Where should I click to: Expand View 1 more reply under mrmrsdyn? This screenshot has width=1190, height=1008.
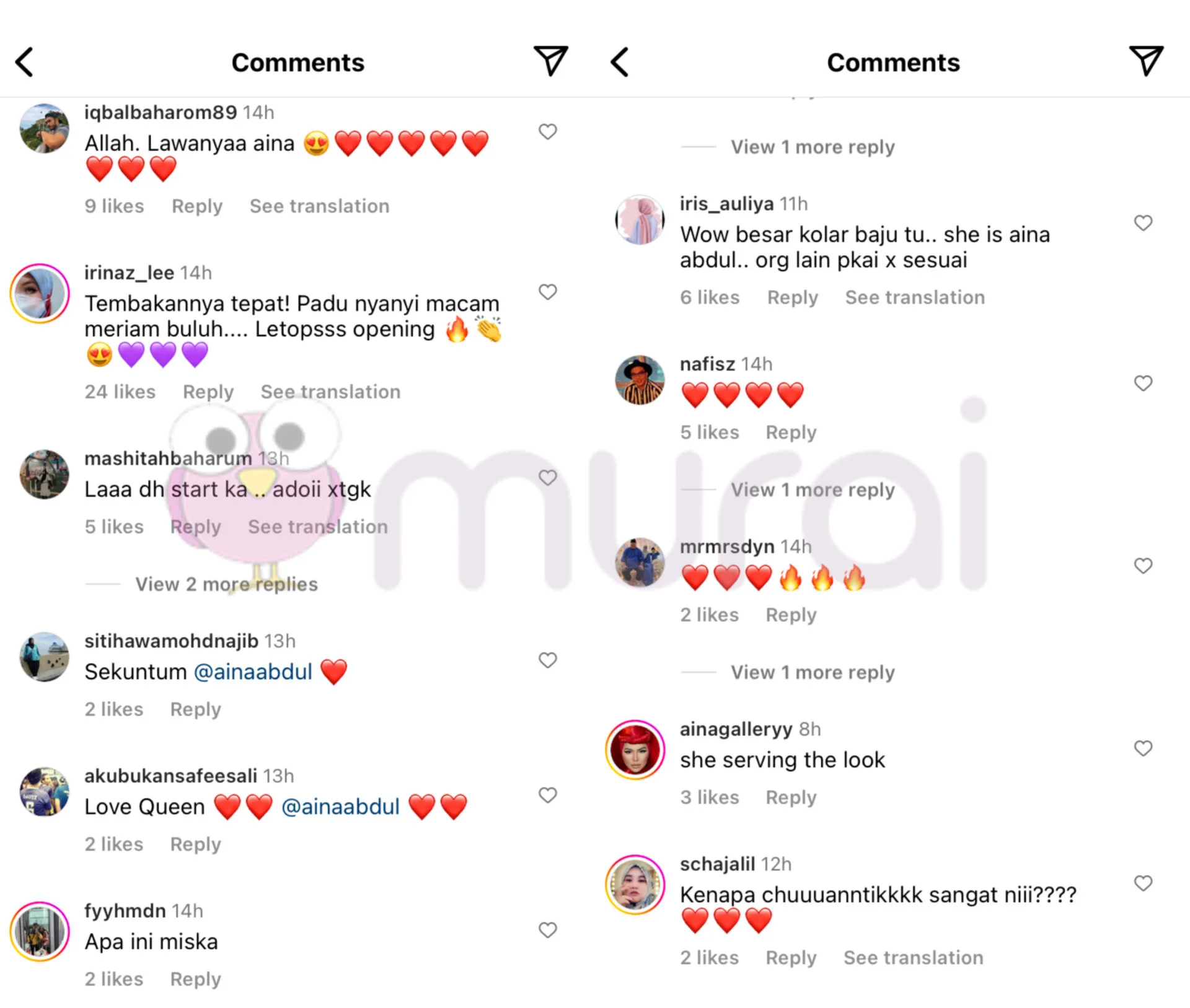tap(813, 672)
